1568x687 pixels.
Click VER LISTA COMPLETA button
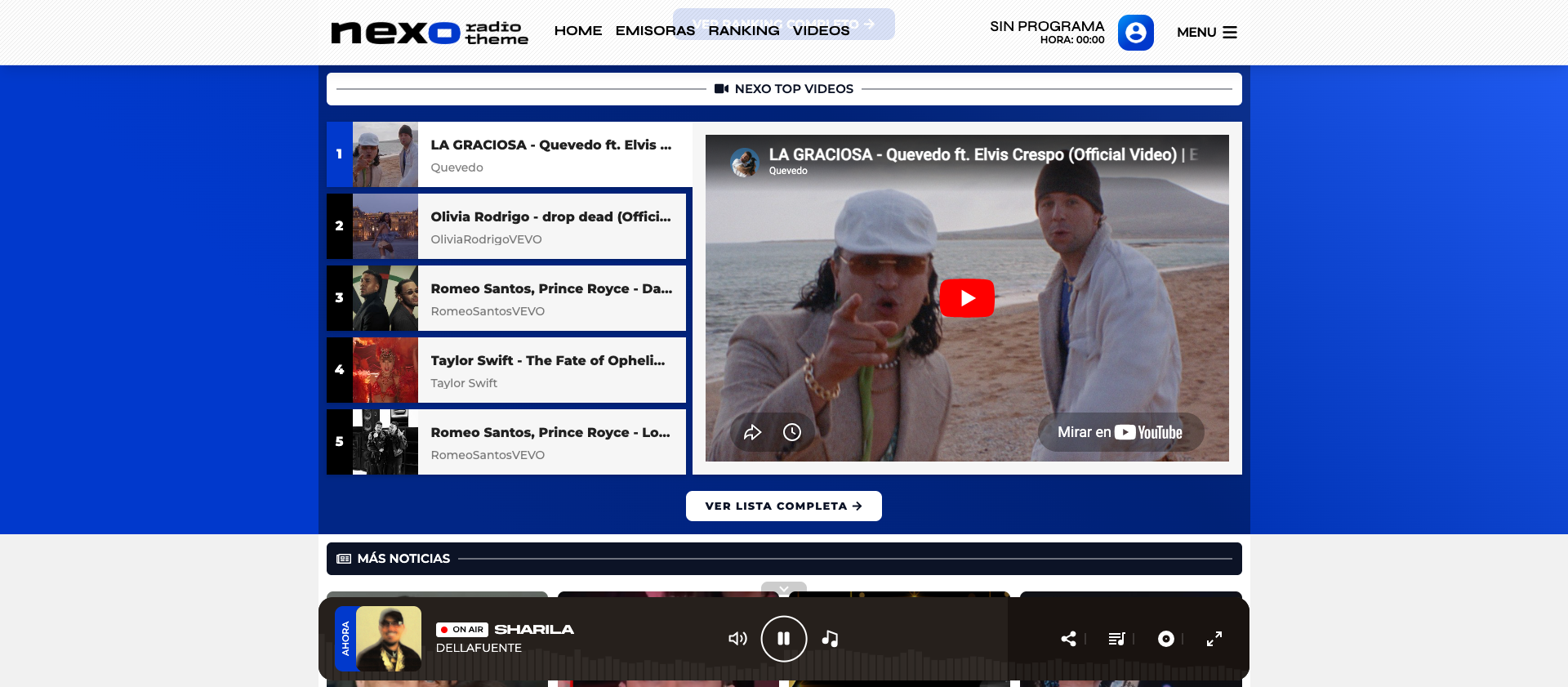784,506
